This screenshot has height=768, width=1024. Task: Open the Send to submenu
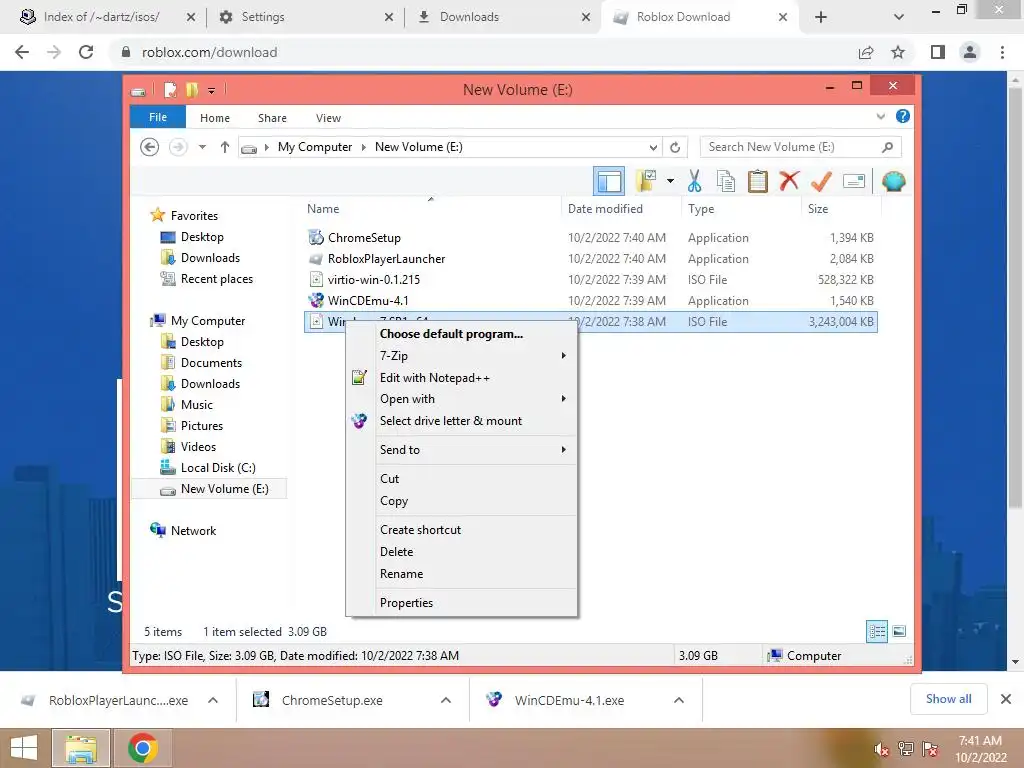pyautogui.click(x=461, y=449)
